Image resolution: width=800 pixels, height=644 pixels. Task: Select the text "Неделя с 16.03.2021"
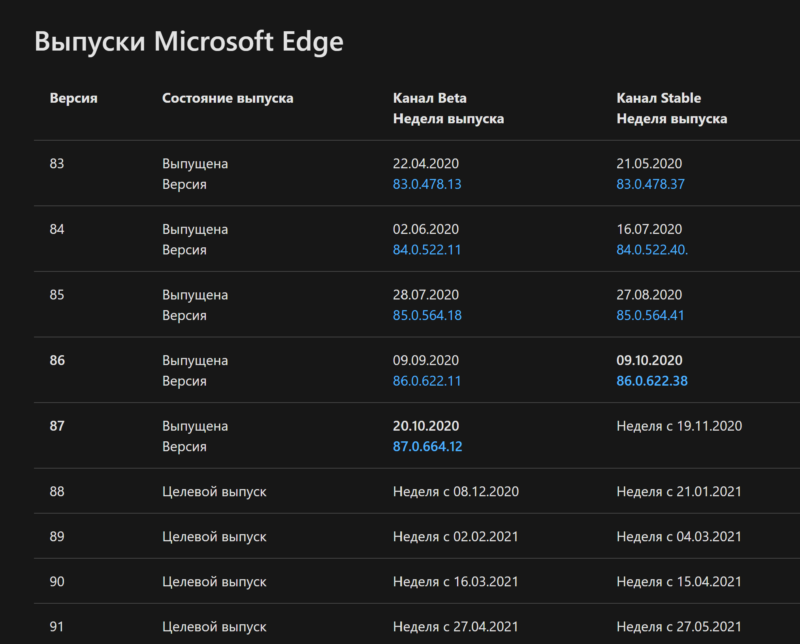pyautogui.click(x=456, y=582)
